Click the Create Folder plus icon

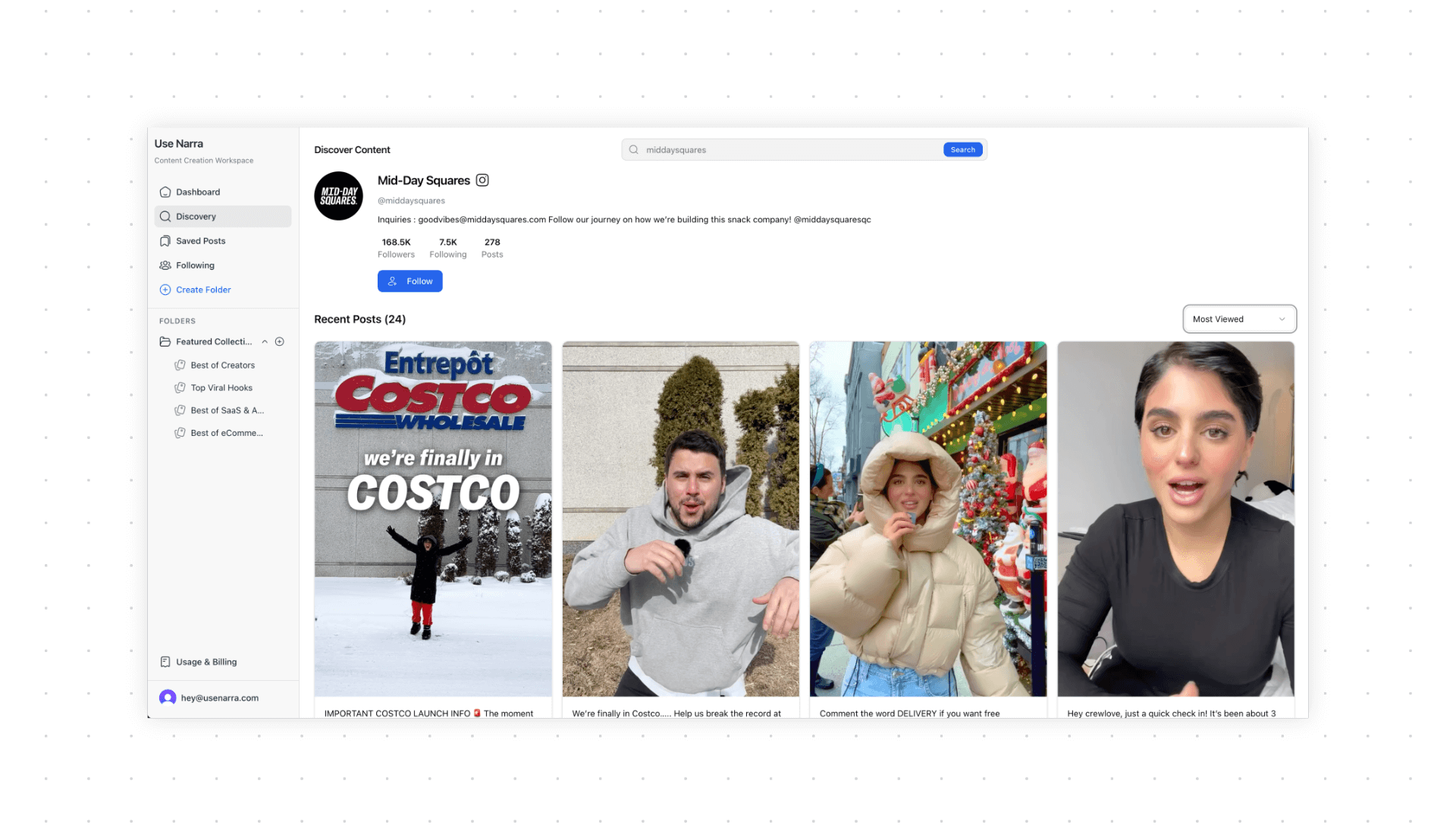coord(165,290)
